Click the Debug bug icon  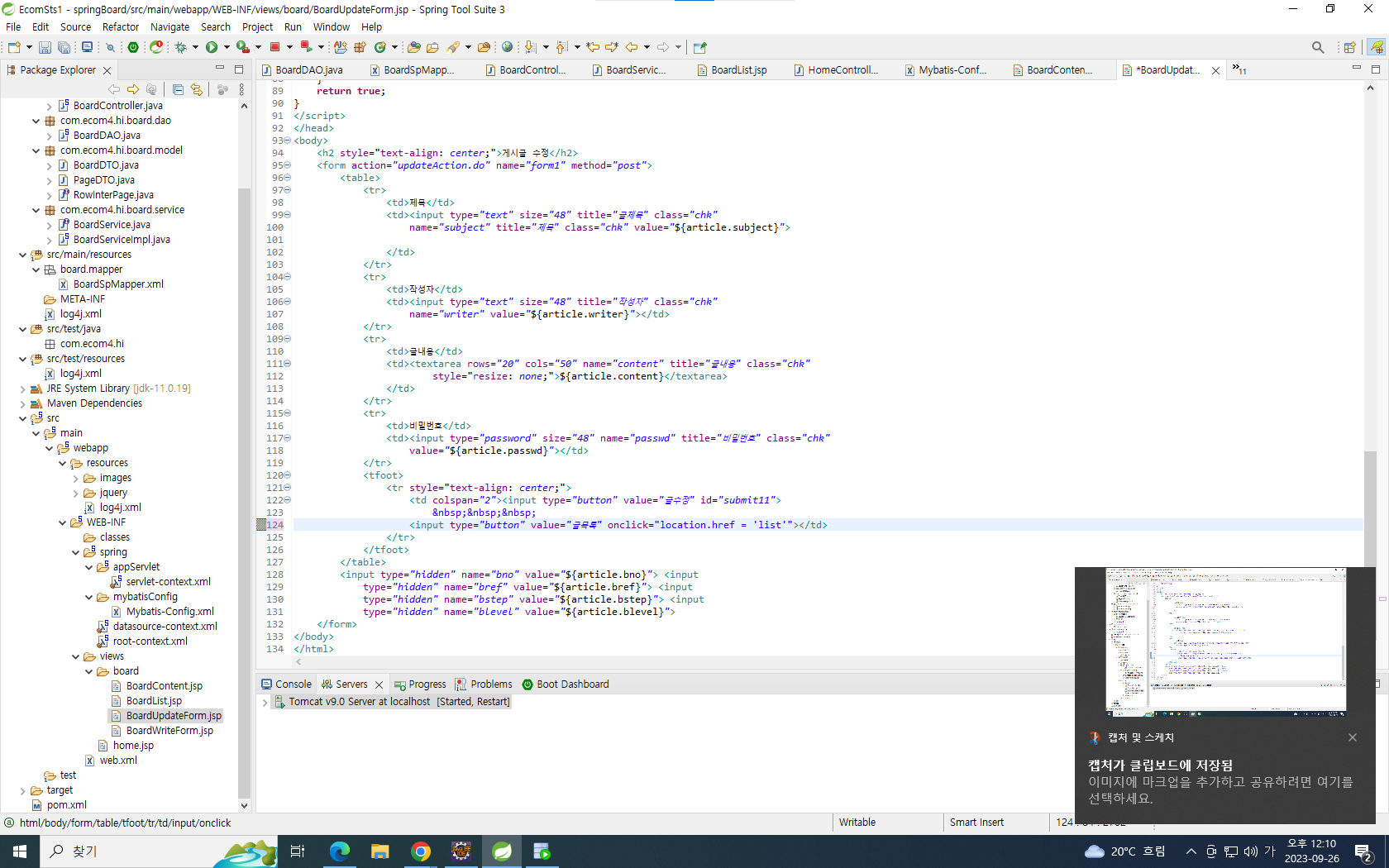[180, 47]
